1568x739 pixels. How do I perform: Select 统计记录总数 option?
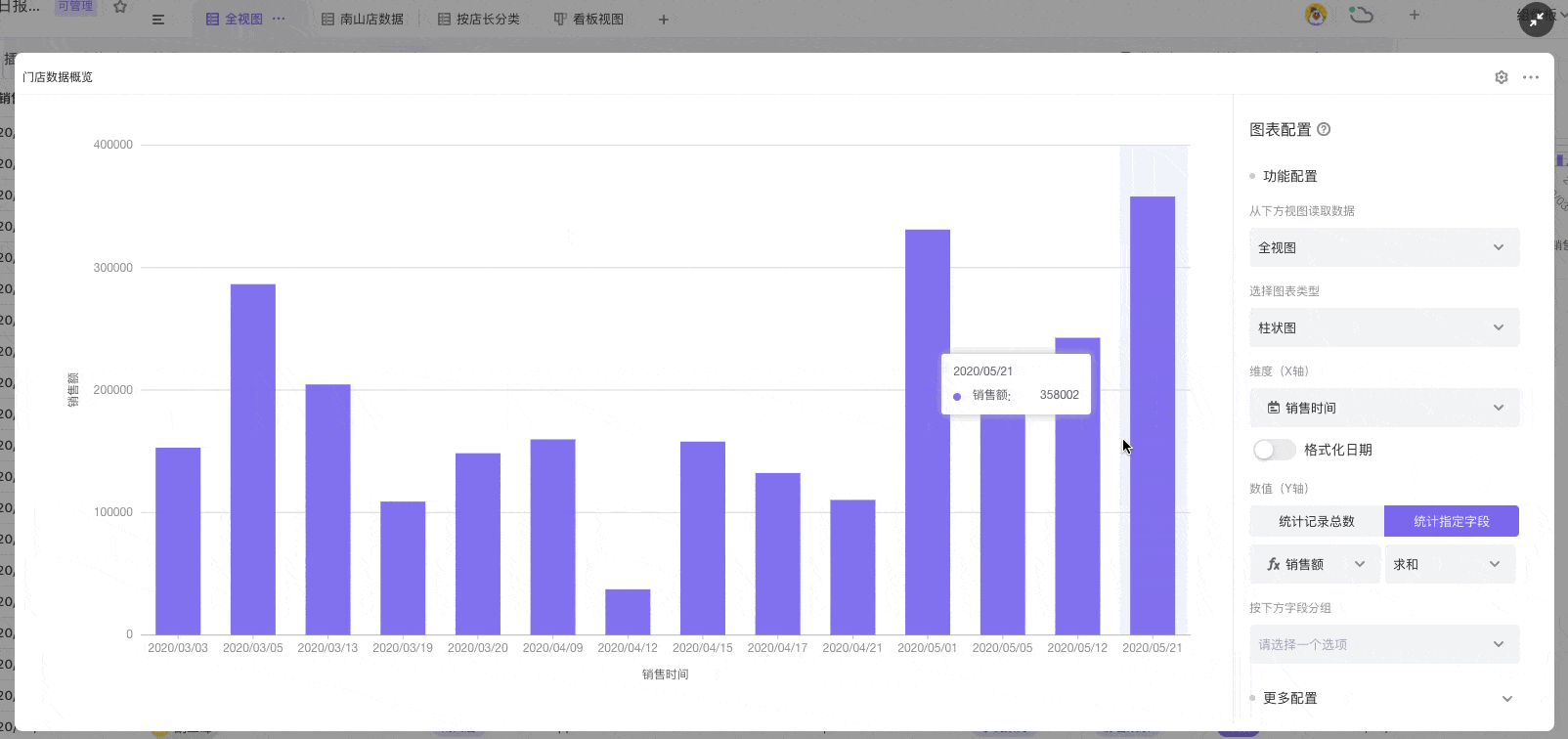pyautogui.click(x=1316, y=521)
